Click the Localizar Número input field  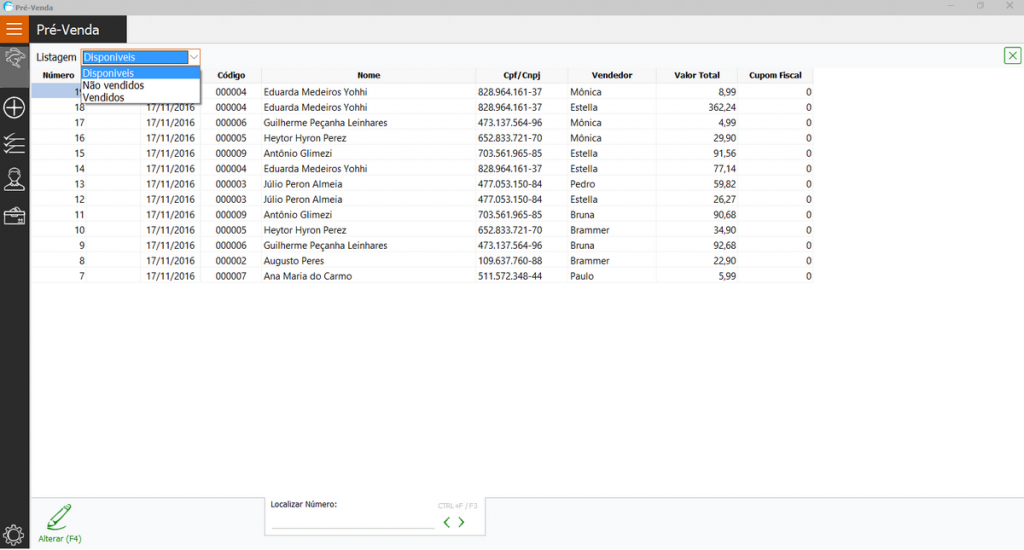353,521
